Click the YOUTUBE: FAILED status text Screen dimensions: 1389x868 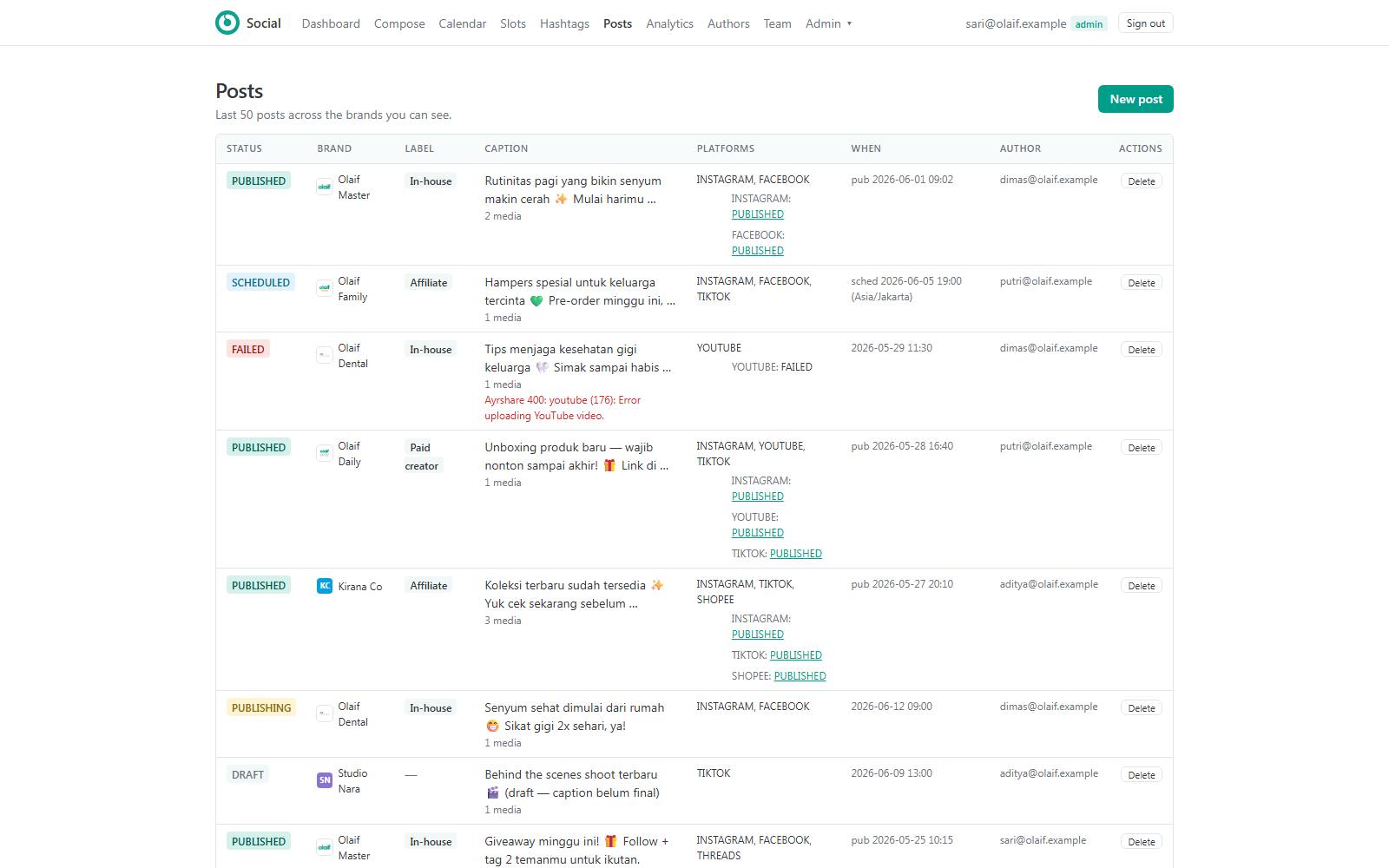(772, 367)
